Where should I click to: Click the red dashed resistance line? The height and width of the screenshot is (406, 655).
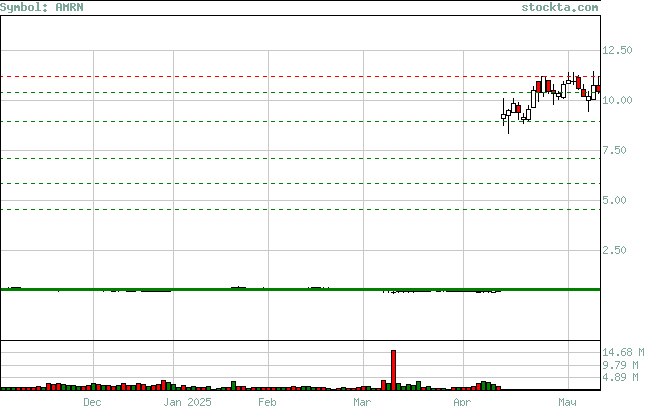(300, 76)
